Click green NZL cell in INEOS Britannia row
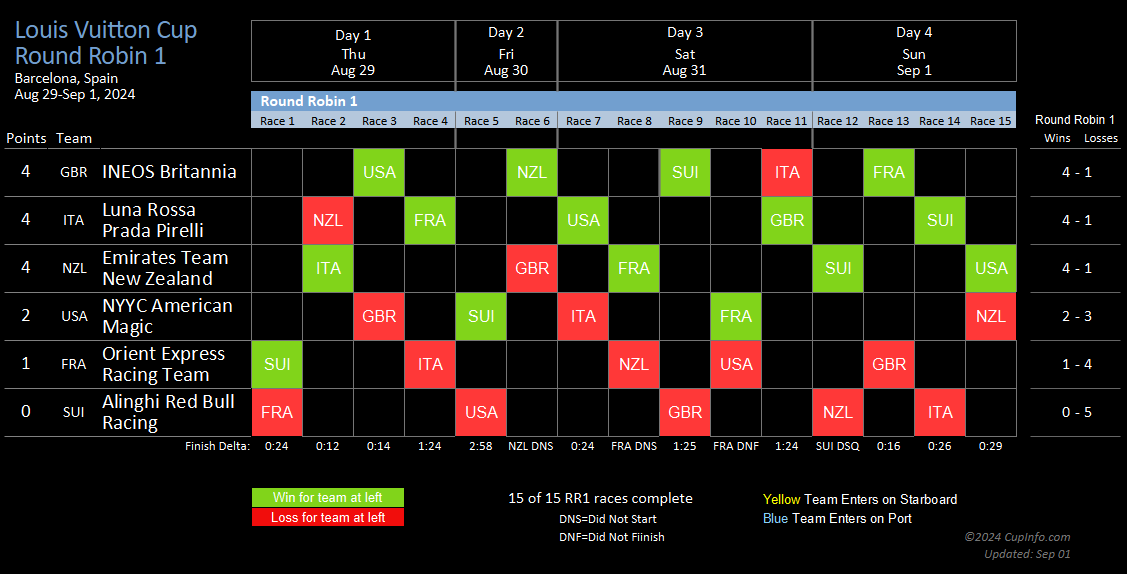1127x574 pixels. 532,172
